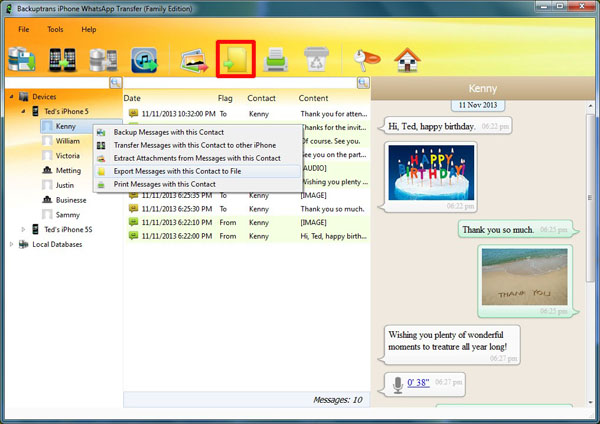Open the Happy Birthday cake image thumbnail
600x424 pixels.
pos(431,173)
